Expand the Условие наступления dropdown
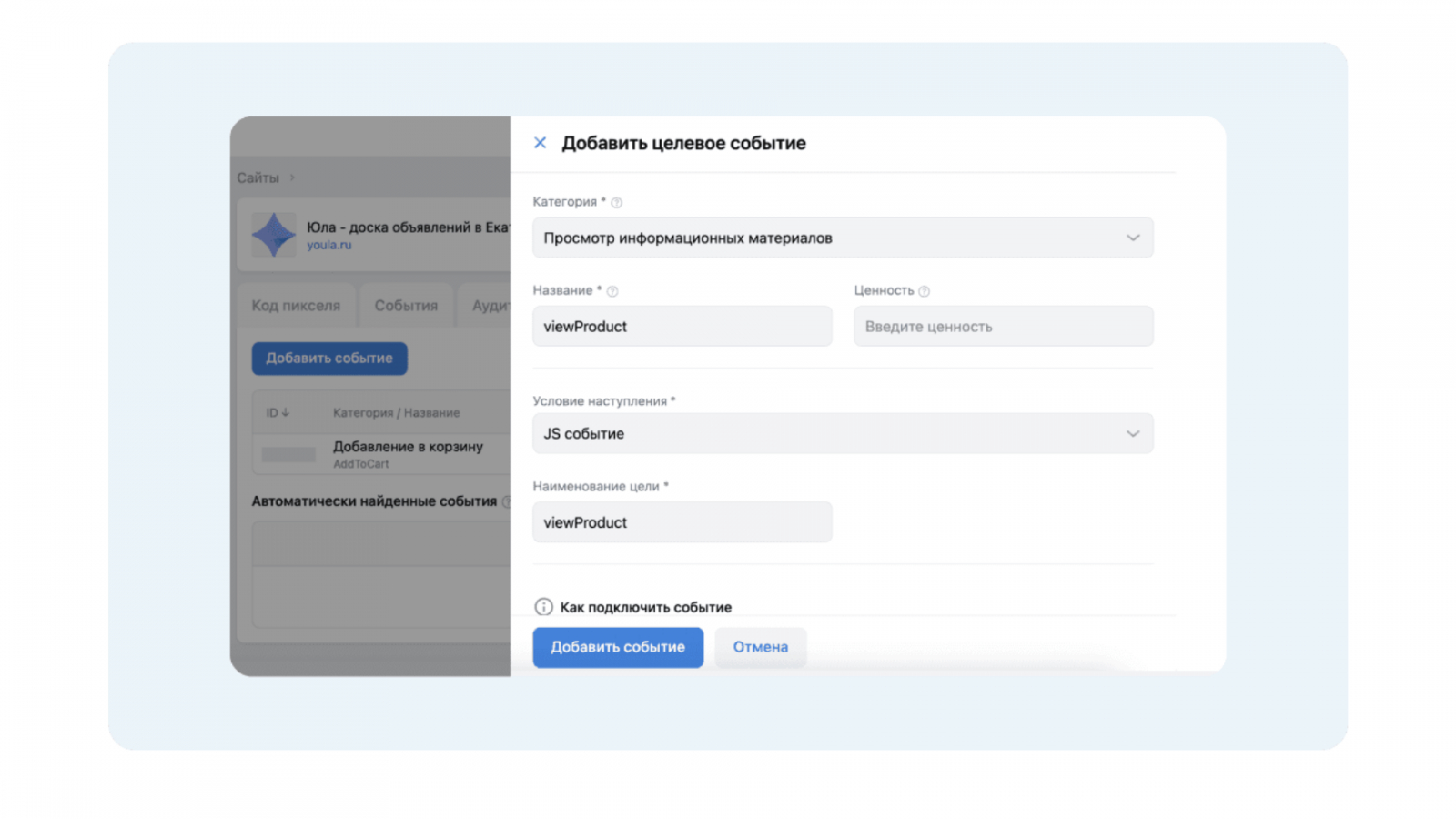 (x=842, y=434)
